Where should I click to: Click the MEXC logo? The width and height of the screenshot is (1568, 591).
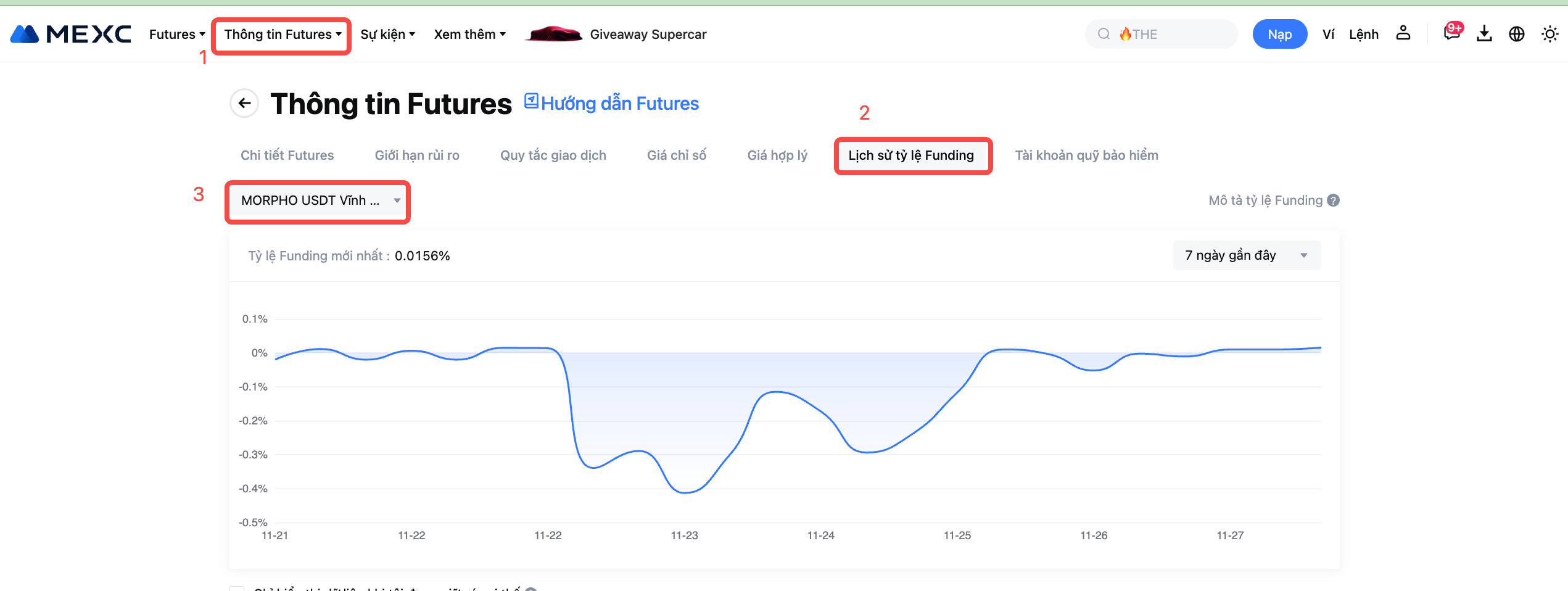coord(70,34)
